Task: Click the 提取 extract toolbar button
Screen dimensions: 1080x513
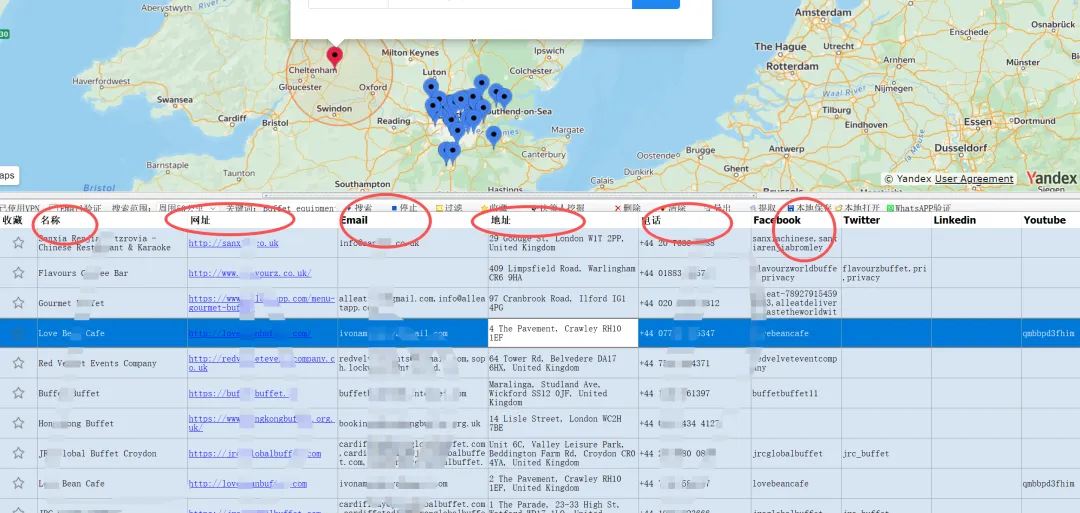Action: (763, 207)
